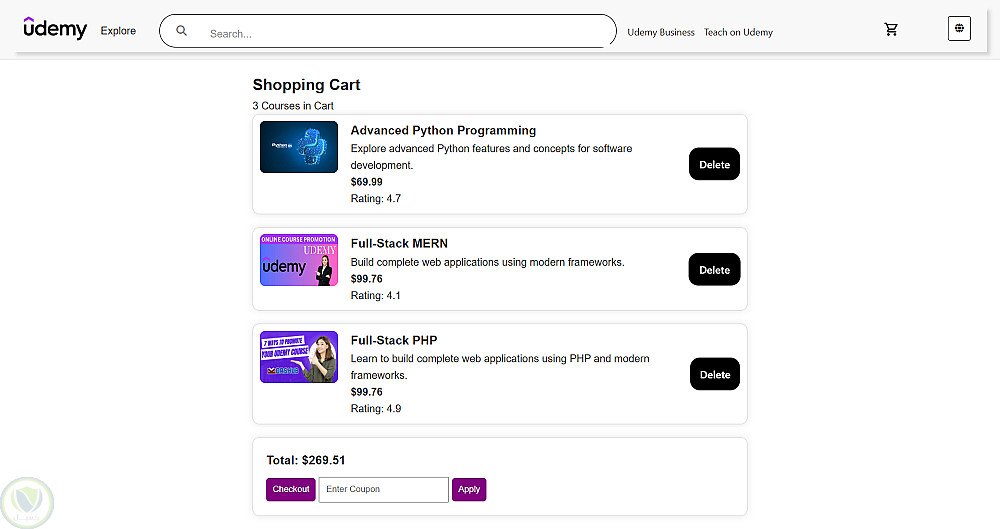Viewport: 1000px width, 529px height.
Task: Click the Udemy logo
Action: click(x=55, y=29)
